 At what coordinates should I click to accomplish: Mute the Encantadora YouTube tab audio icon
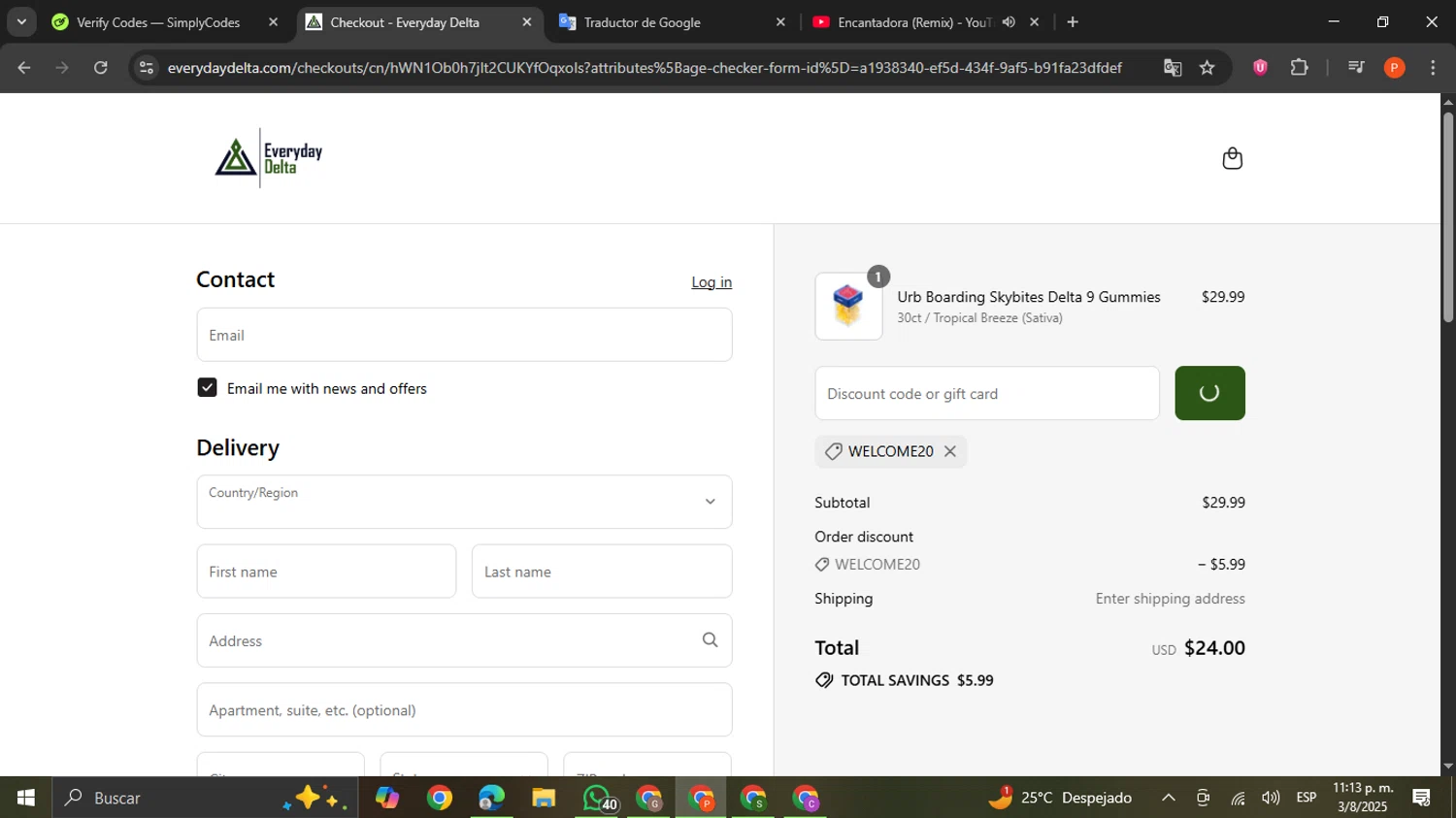click(1009, 21)
